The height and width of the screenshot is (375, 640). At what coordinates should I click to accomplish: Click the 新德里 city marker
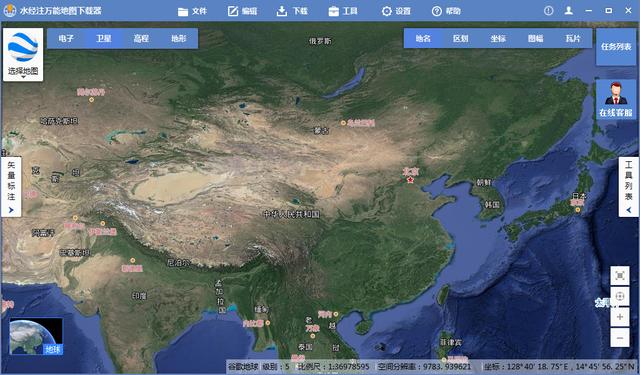[x=133, y=260]
